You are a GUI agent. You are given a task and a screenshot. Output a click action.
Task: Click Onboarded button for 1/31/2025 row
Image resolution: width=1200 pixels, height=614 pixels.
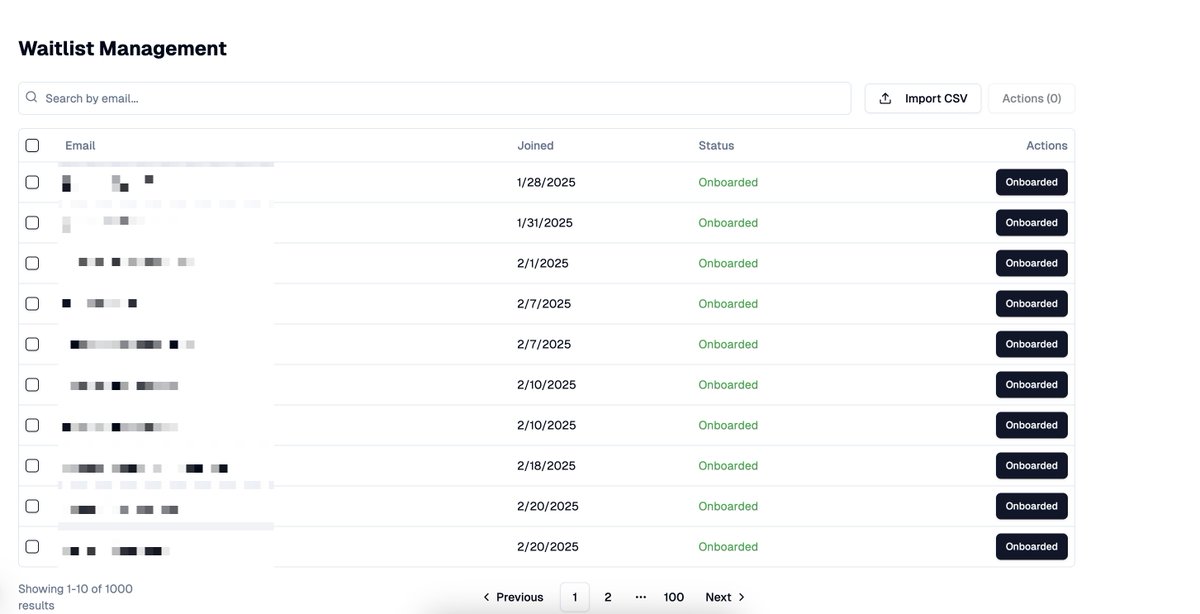(x=1031, y=222)
